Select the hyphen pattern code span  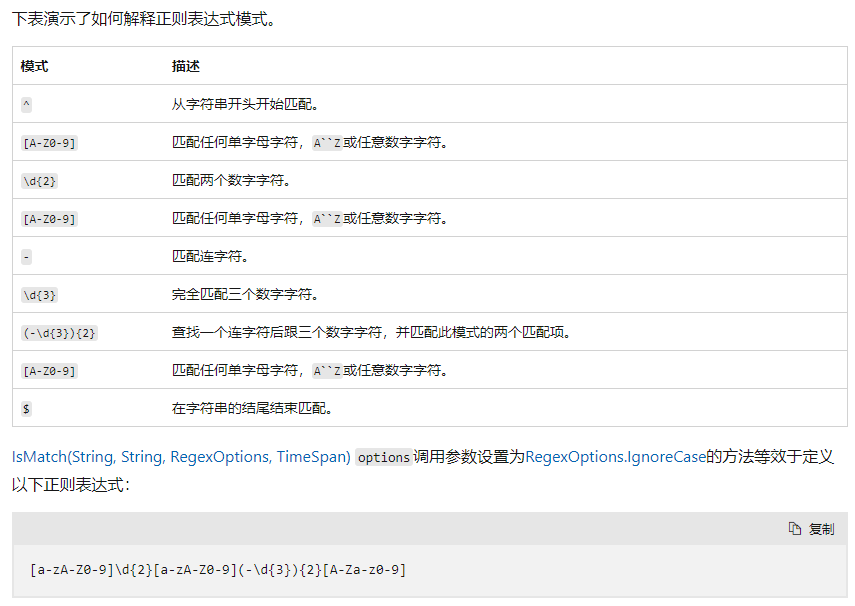pos(24,256)
